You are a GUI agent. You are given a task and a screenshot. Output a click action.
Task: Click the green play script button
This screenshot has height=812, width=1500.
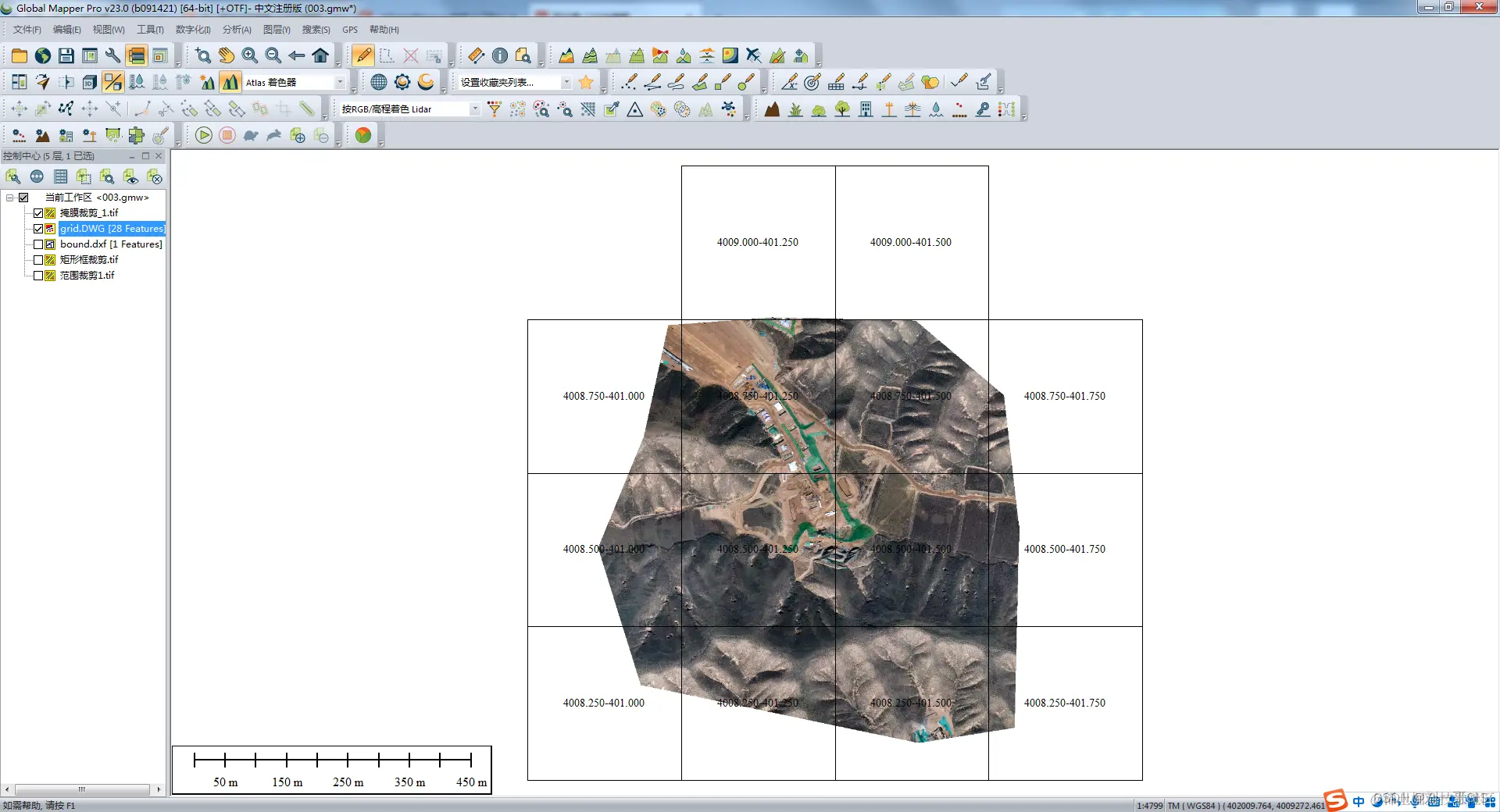(x=204, y=136)
